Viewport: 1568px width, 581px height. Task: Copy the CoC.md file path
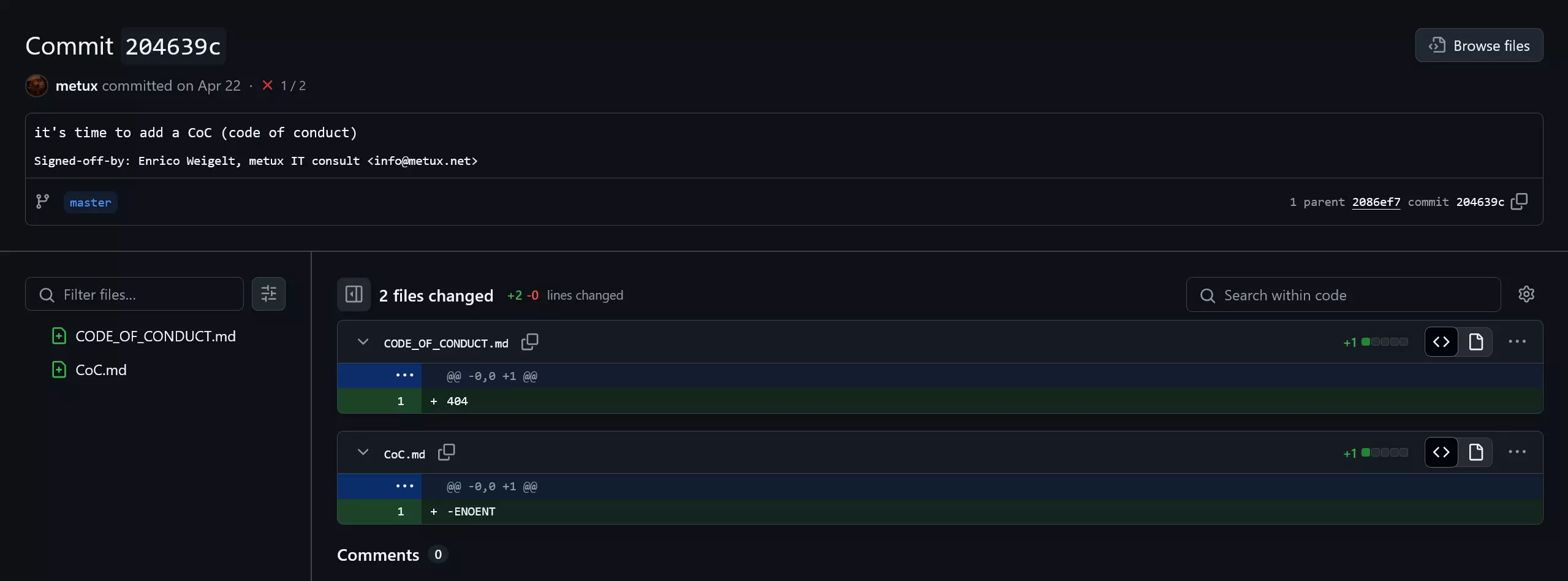(447, 452)
